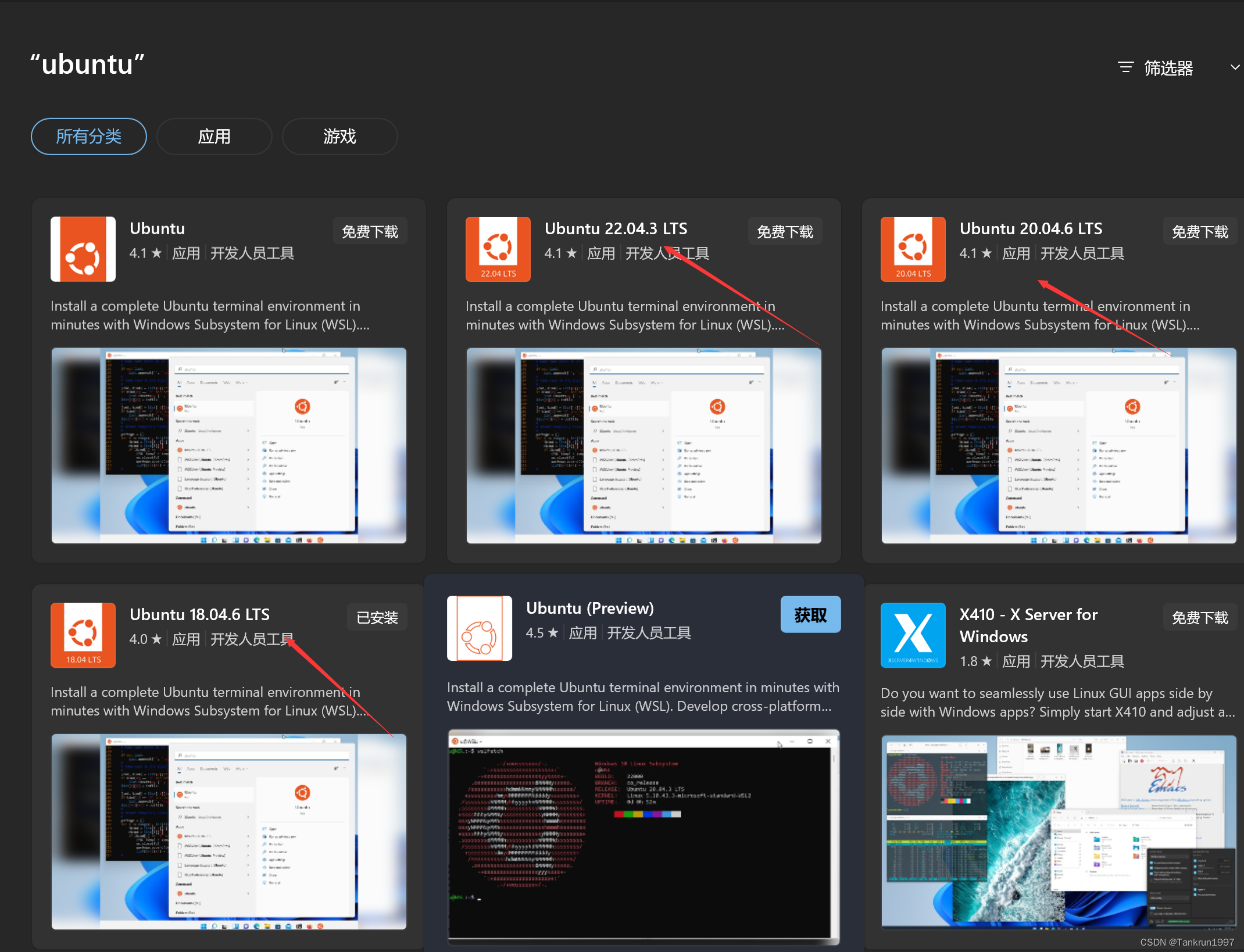
Task: Click the white Ubuntu (Preview) icon
Action: 479,628
